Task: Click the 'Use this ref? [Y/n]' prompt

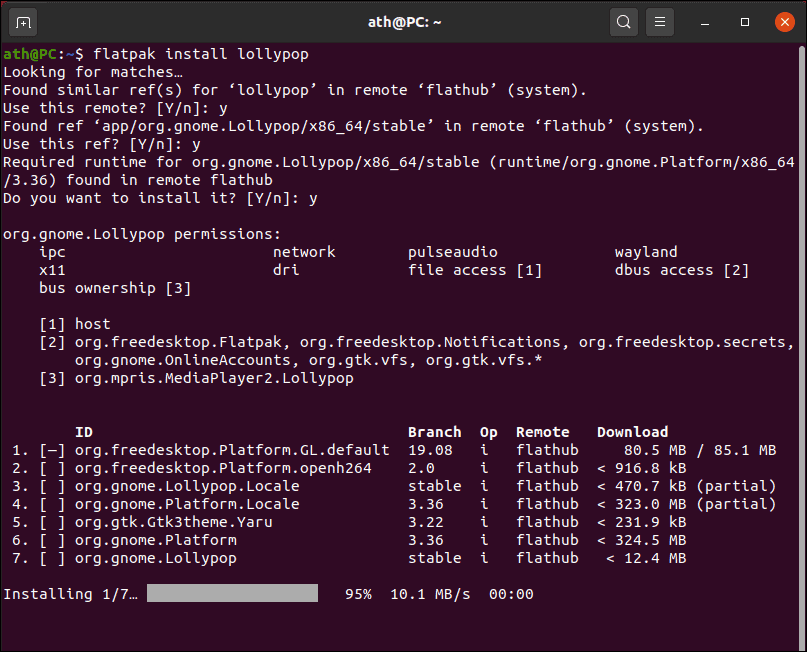Action: [93, 144]
